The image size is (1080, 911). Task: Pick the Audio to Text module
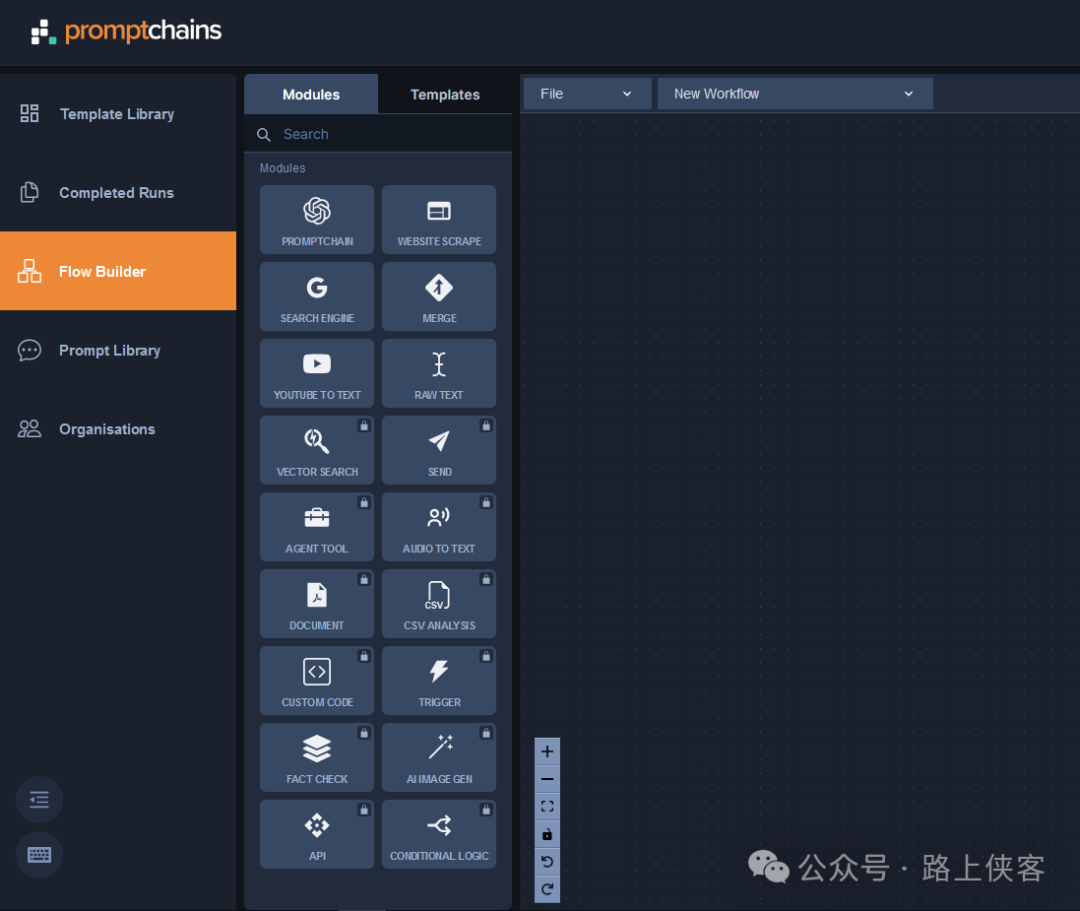(439, 527)
